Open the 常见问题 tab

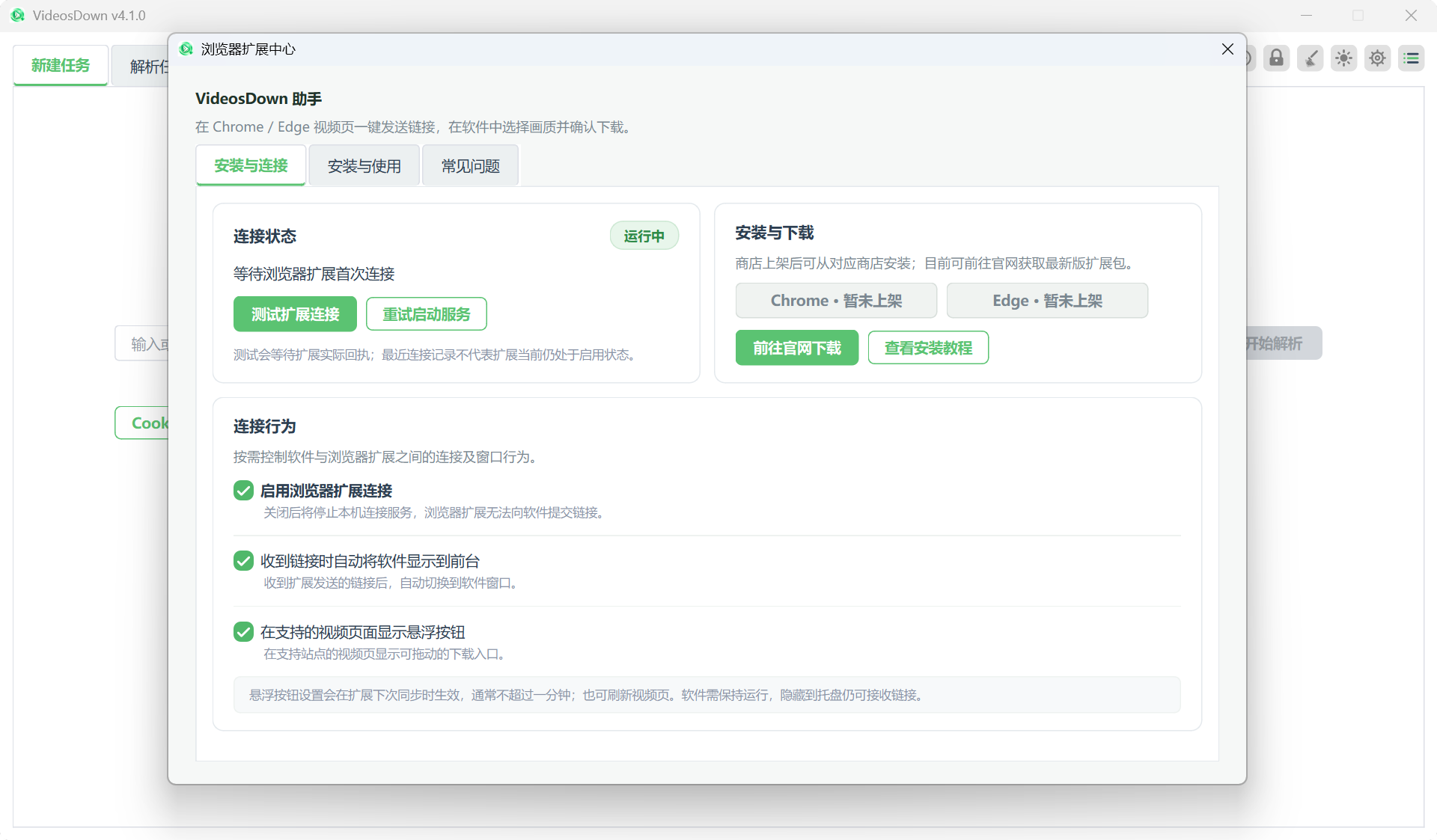click(x=470, y=166)
